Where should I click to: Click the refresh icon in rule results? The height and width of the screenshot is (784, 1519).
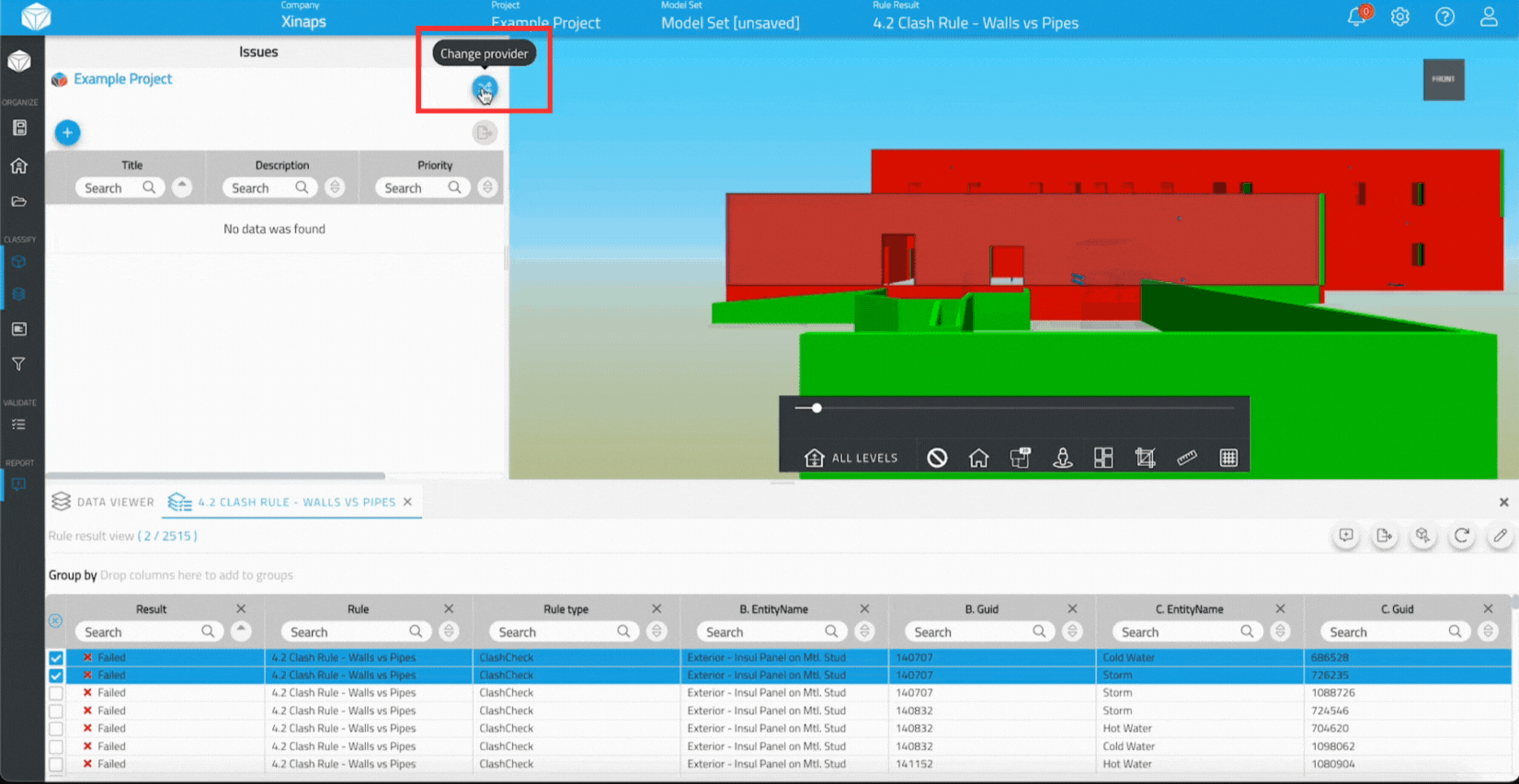[x=1461, y=536]
